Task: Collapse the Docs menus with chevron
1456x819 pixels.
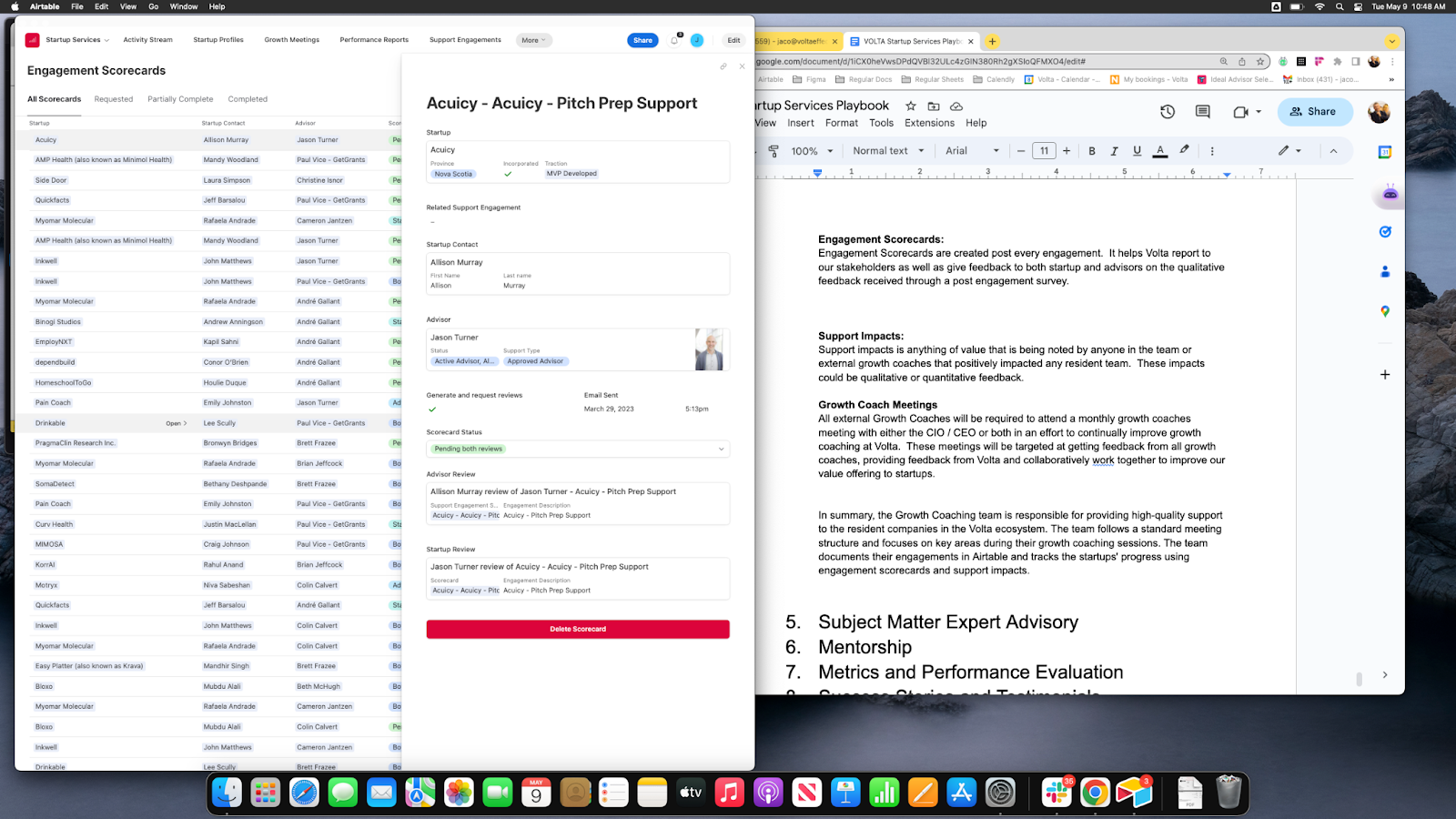Action: click(x=1333, y=151)
